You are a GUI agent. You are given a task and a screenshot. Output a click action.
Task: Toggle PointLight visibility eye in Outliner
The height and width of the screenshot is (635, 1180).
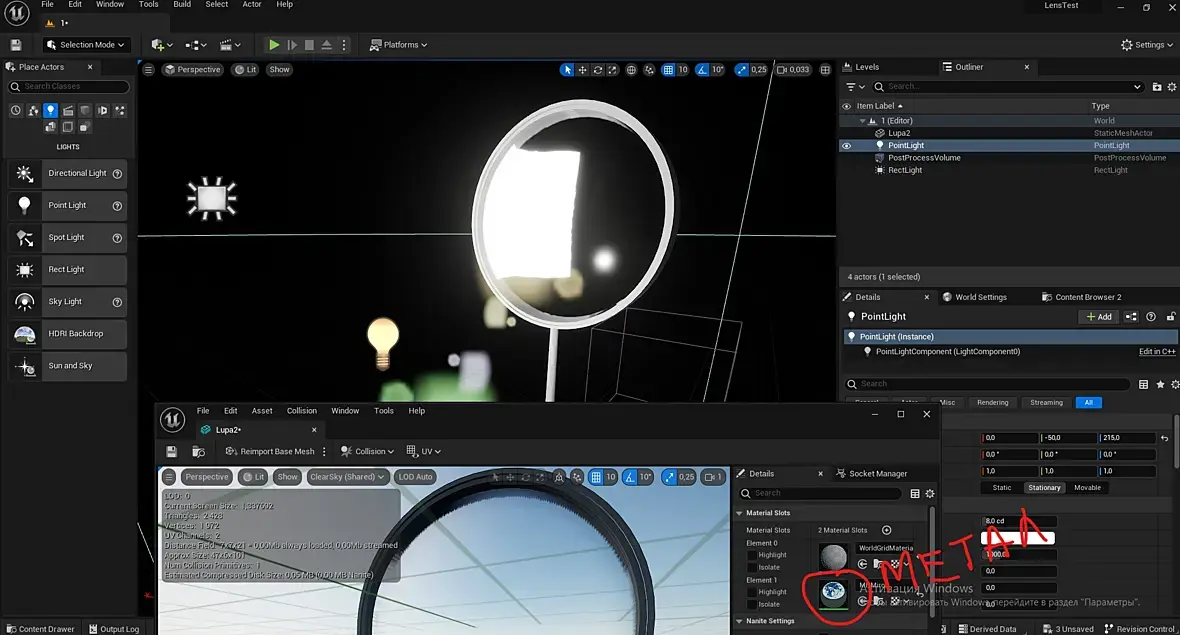tap(847, 146)
